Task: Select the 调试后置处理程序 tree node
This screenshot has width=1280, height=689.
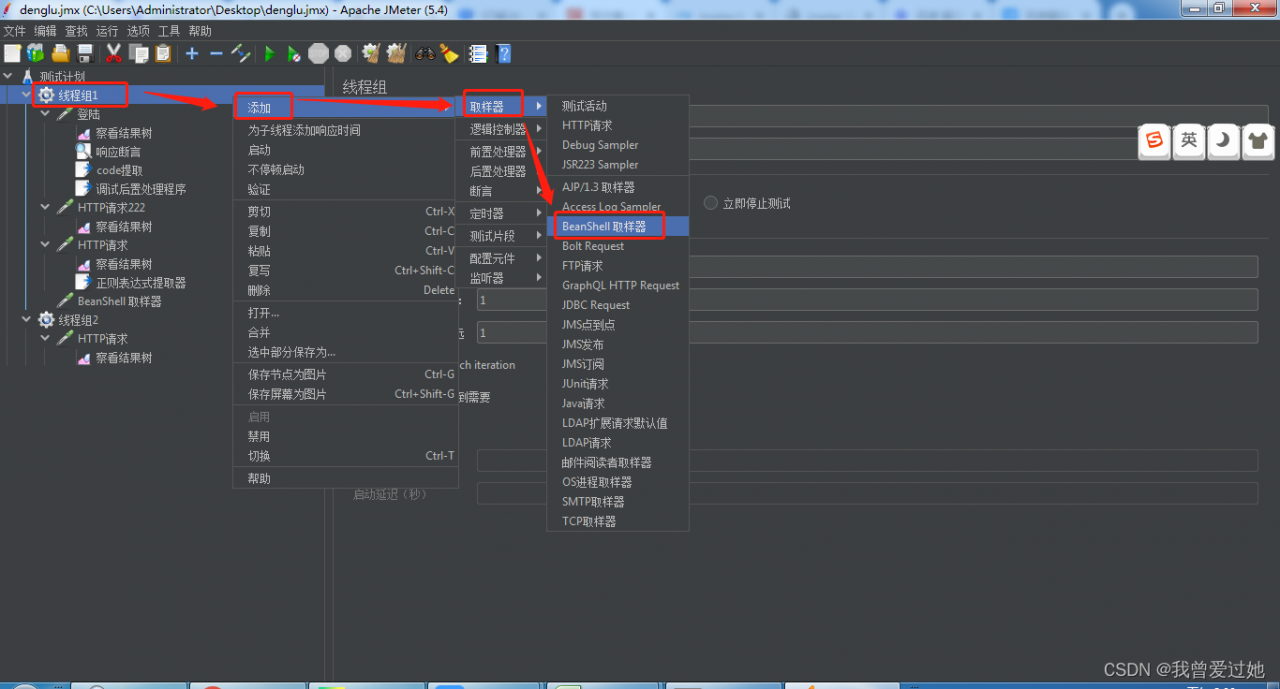Action: 141,189
